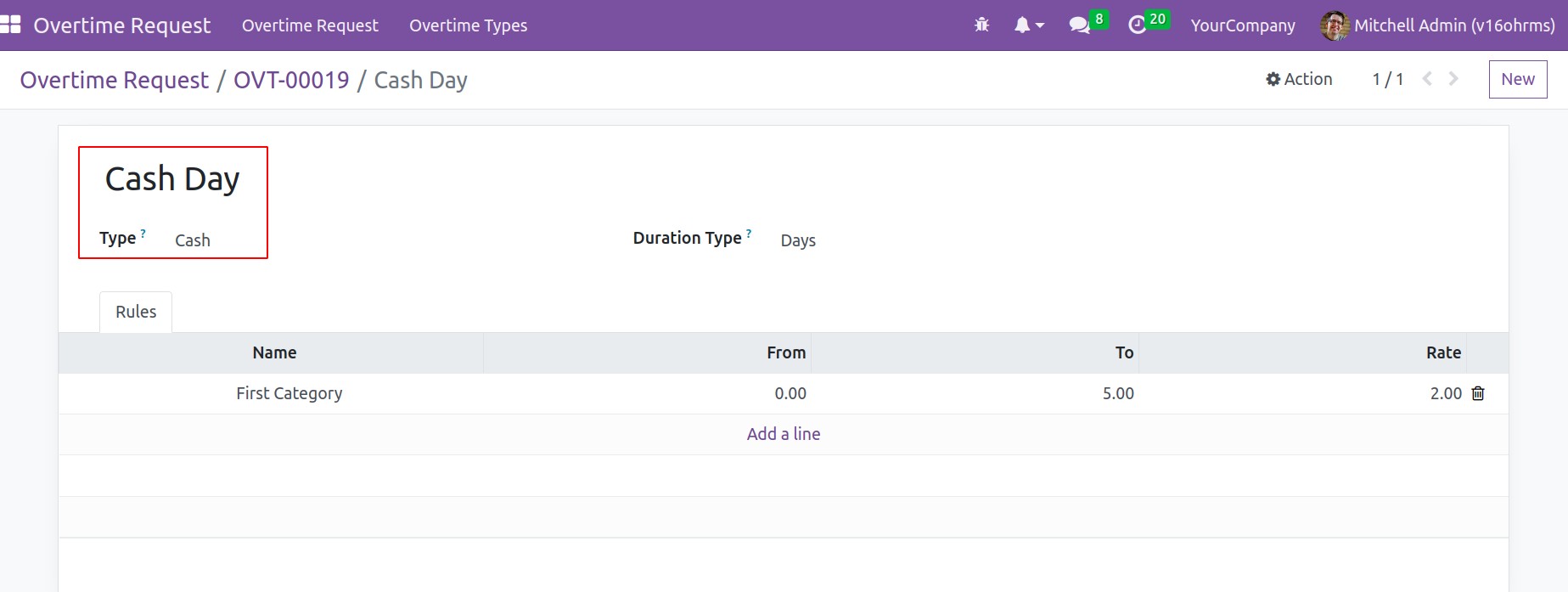Go to next record arrow

(x=1453, y=79)
